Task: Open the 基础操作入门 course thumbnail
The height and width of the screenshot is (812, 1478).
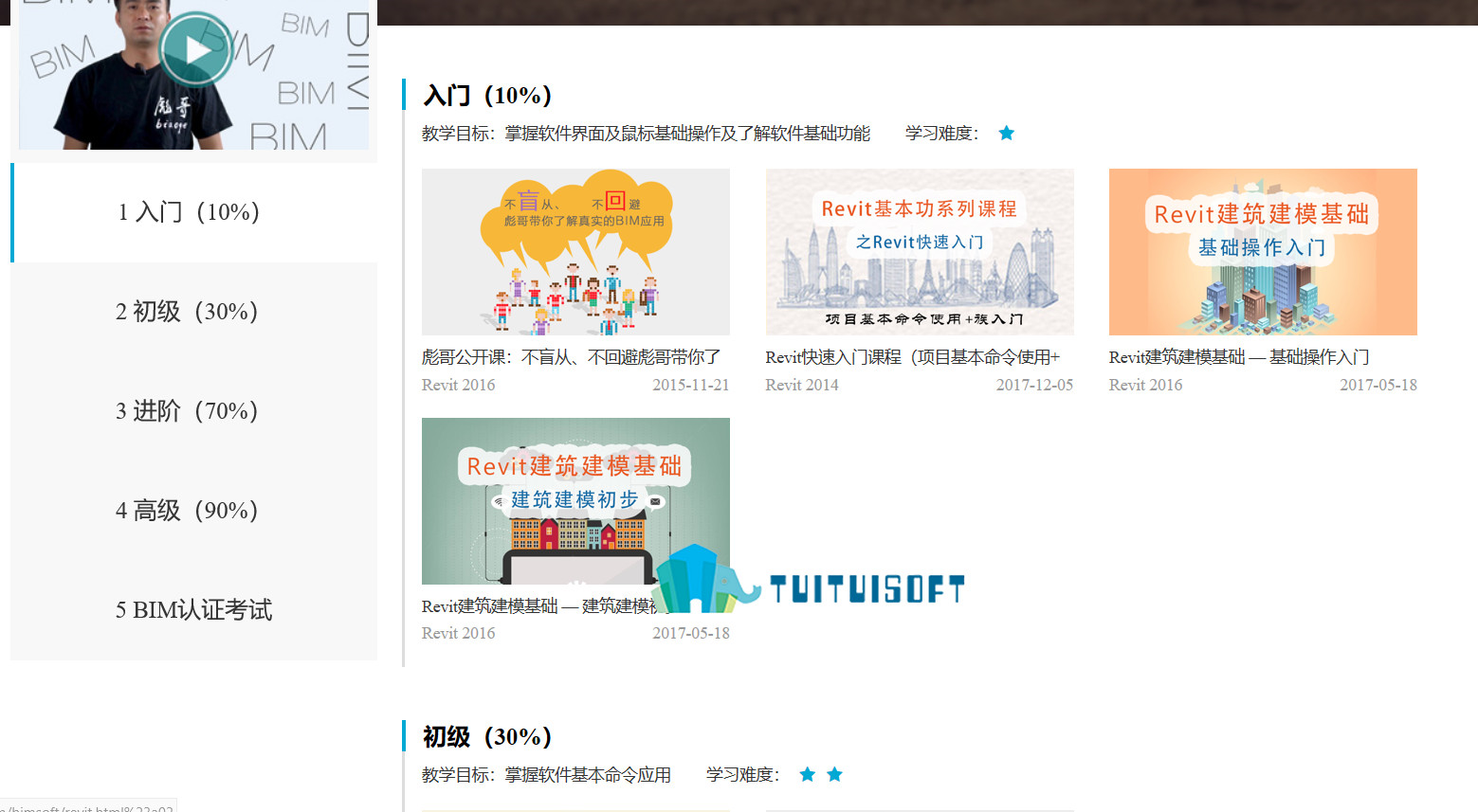Action: click(x=1263, y=252)
